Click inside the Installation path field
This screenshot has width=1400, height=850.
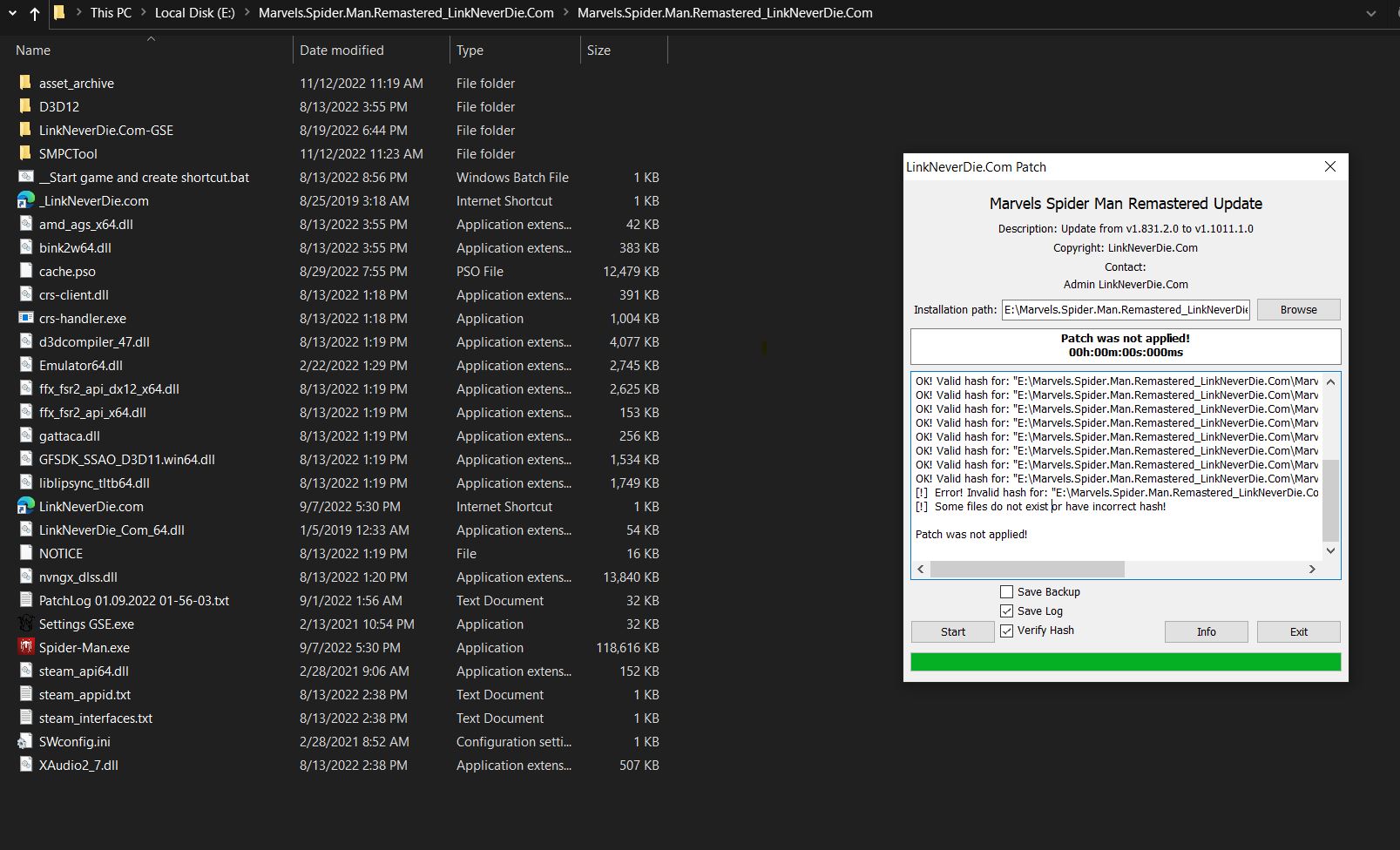1125,309
